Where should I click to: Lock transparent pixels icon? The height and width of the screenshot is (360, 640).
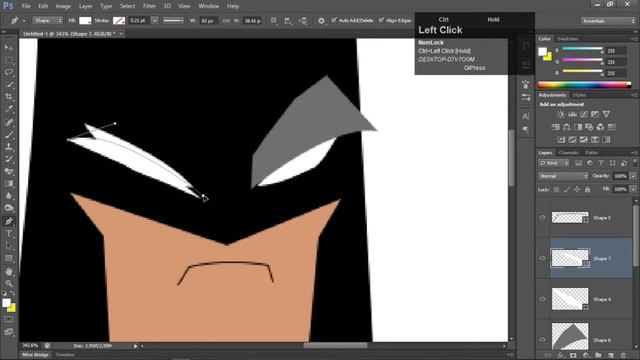click(x=556, y=189)
